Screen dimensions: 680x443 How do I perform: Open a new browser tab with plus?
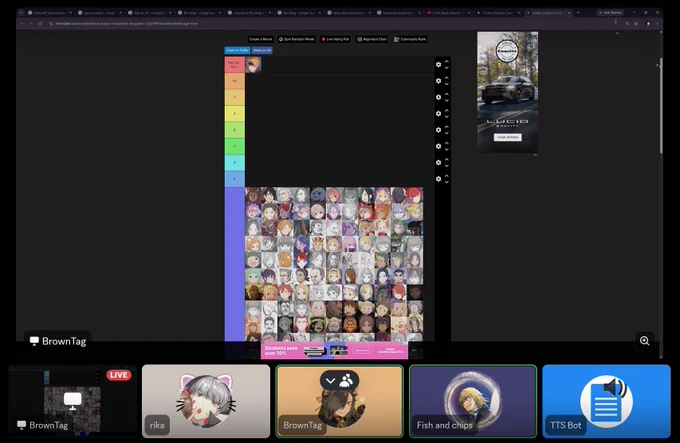coord(578,13)
